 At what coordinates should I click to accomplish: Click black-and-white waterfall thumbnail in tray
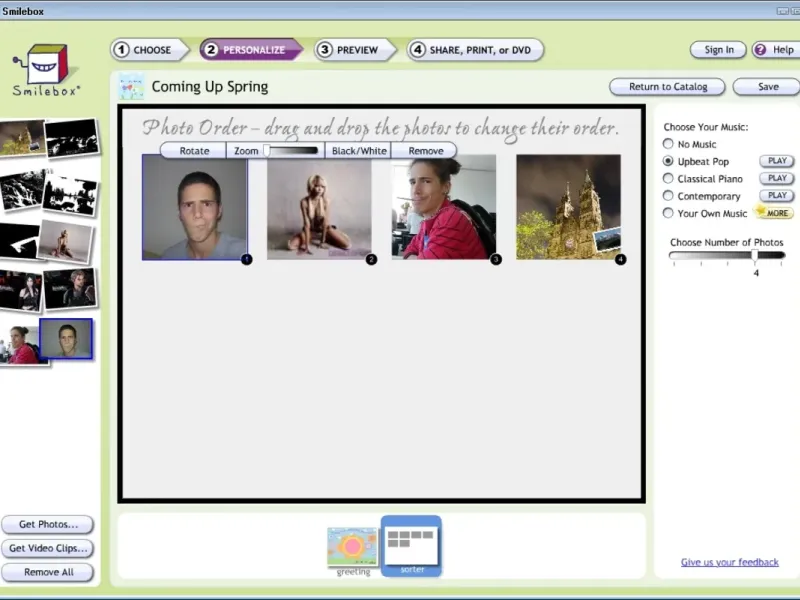pyautogui.click(x=21, y=189)
